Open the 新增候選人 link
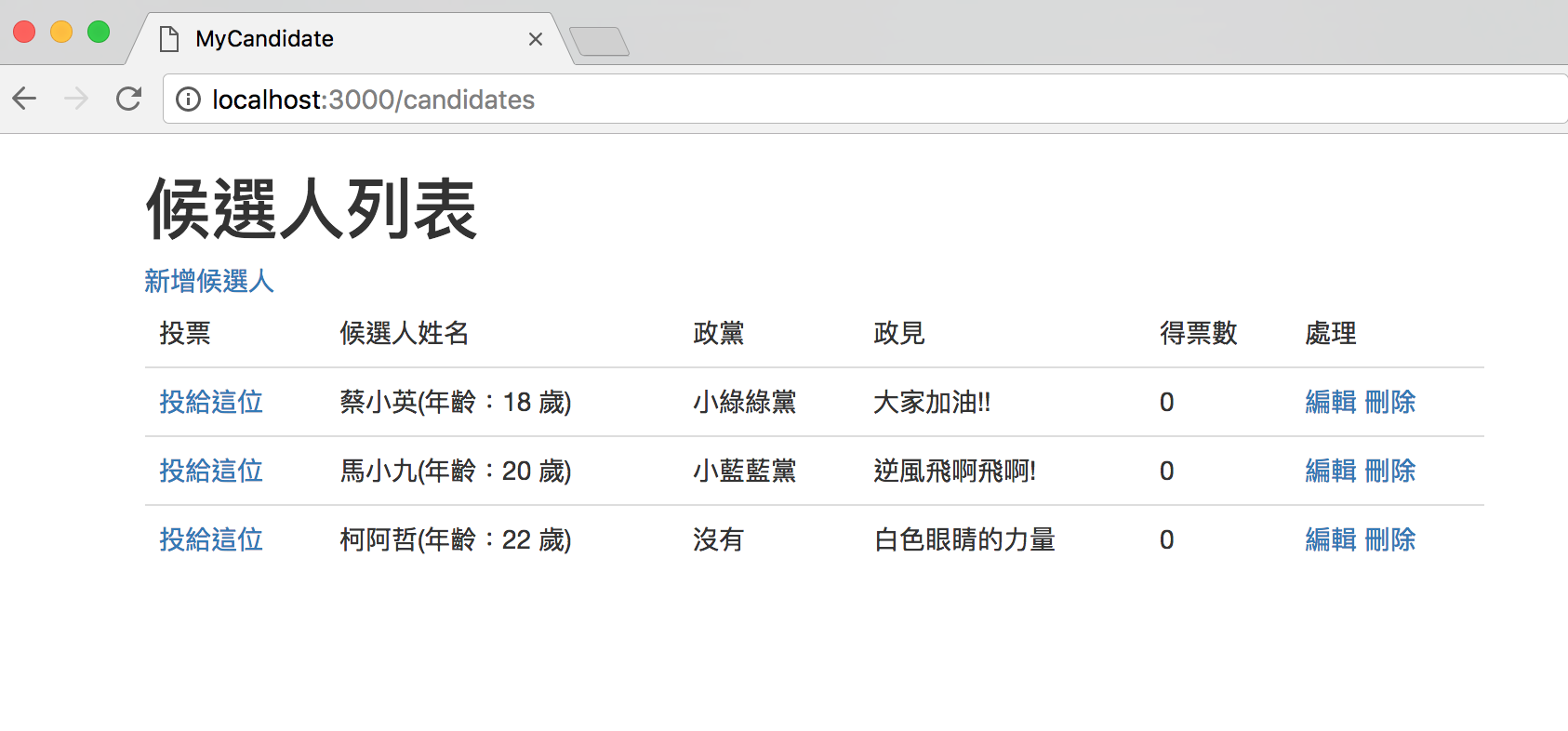The width and height of the screenshot is (1568, 731). point(209,281)
